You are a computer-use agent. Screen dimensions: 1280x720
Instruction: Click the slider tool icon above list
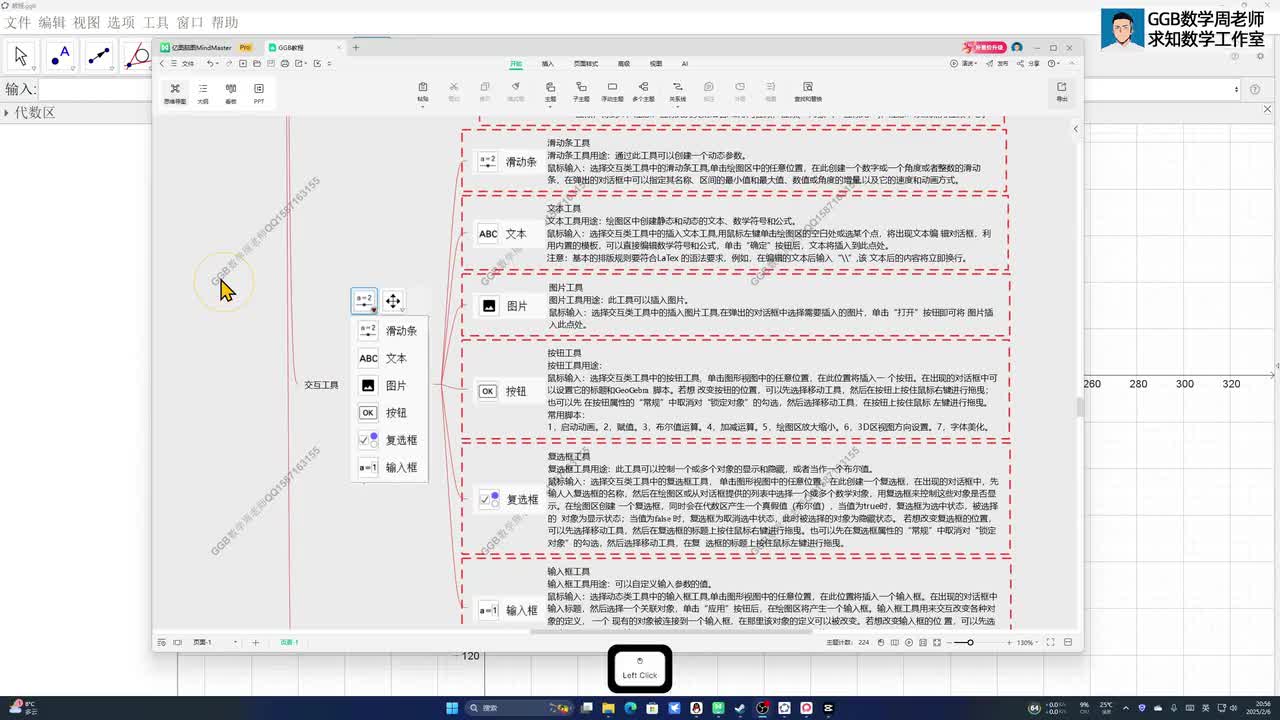pos(364,301)
